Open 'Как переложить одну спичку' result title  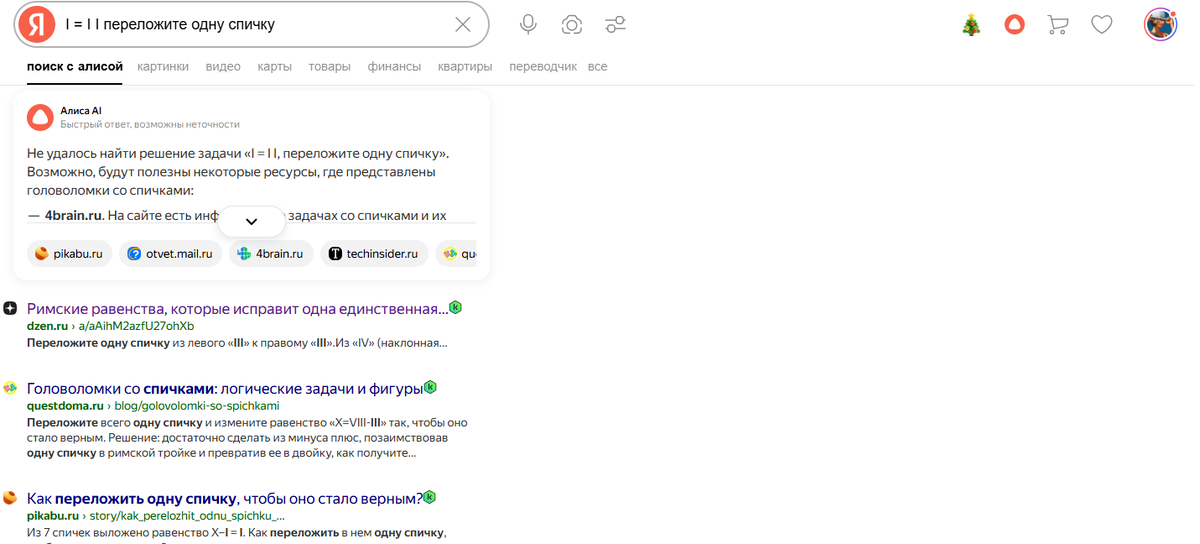pos(225,498)
